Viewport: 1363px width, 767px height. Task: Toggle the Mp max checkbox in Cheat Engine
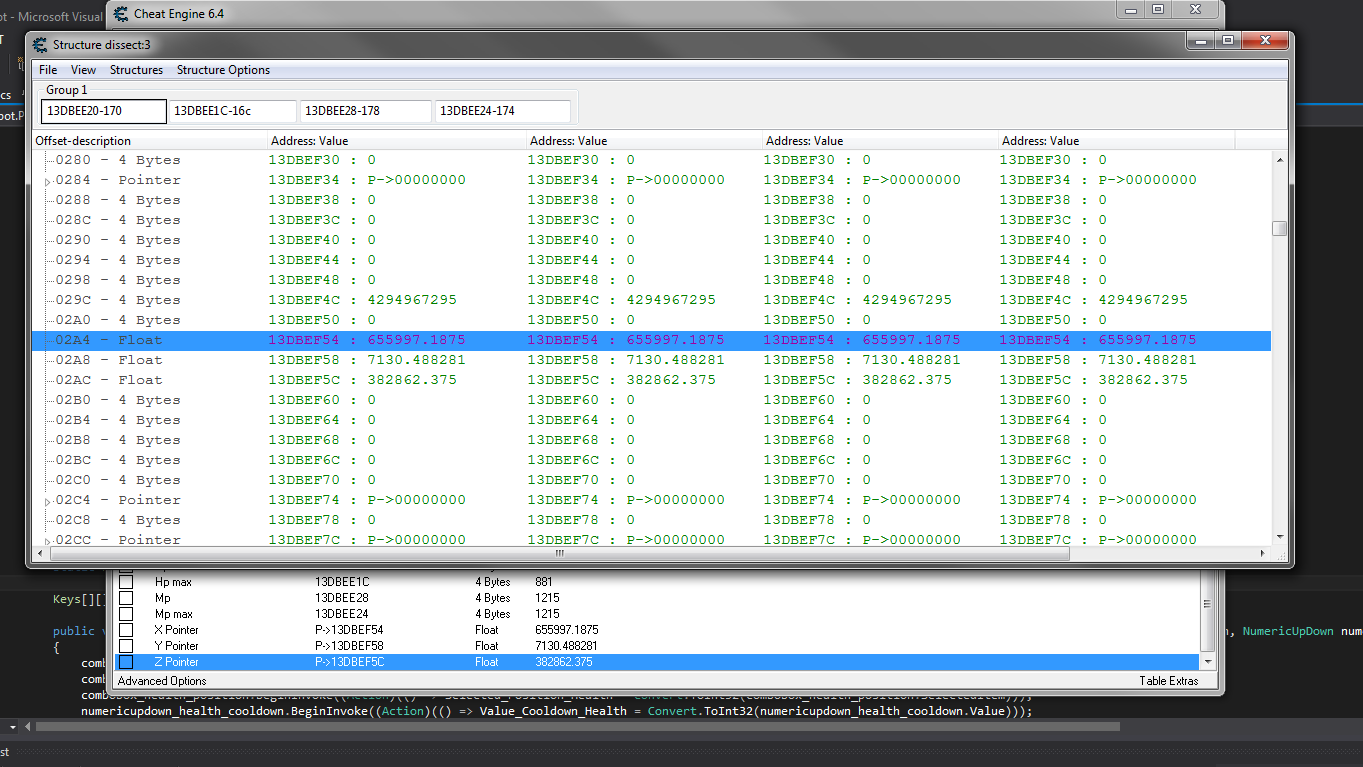(x=126, y=614)
